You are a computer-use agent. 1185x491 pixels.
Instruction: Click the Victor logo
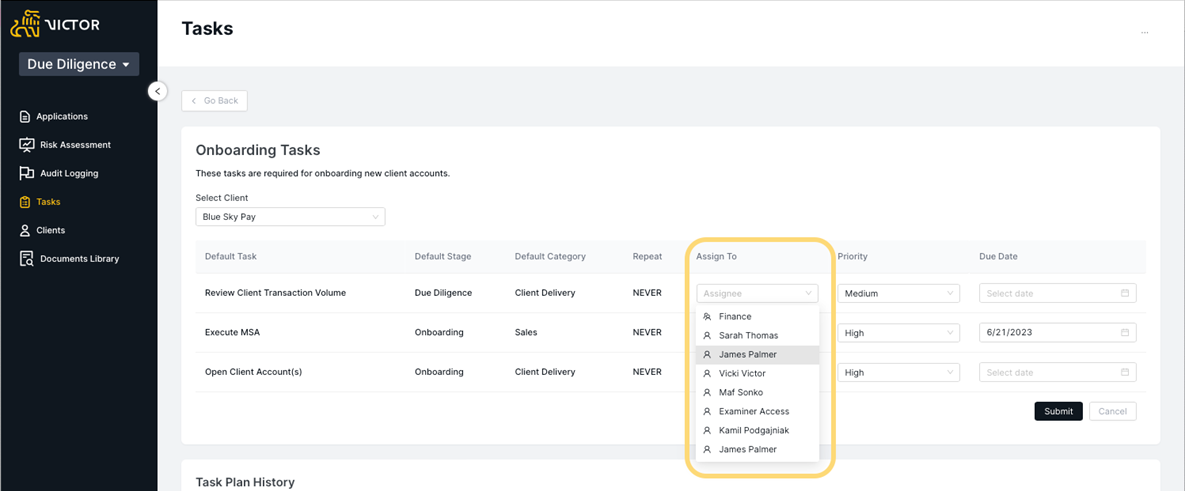(x=54, y=25)
